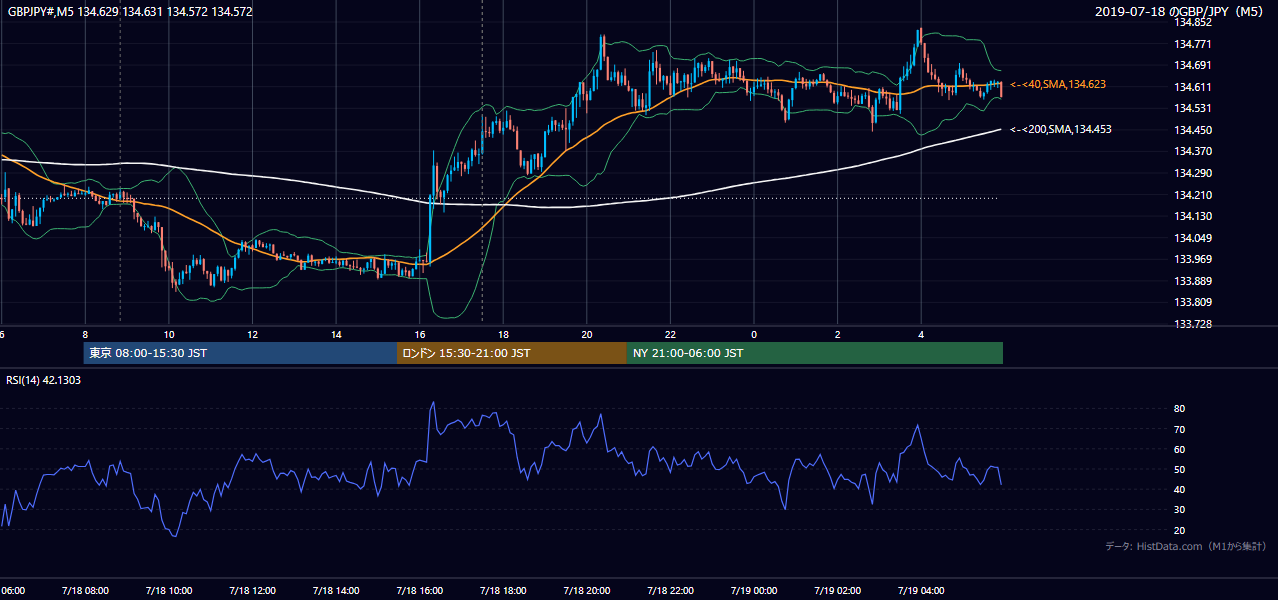This screenshot has height=600, width=1278.
Task: Click the 7/18 12:00 date label
Action: click(252, 590)
